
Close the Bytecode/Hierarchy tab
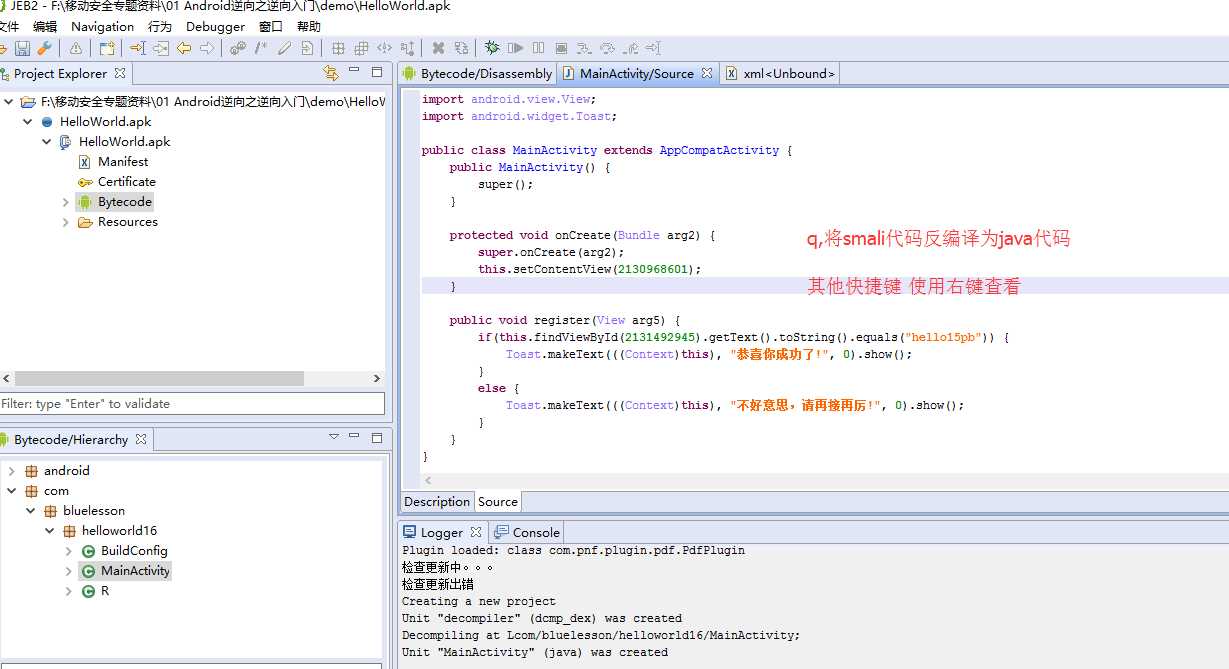[x=141, y=439]
